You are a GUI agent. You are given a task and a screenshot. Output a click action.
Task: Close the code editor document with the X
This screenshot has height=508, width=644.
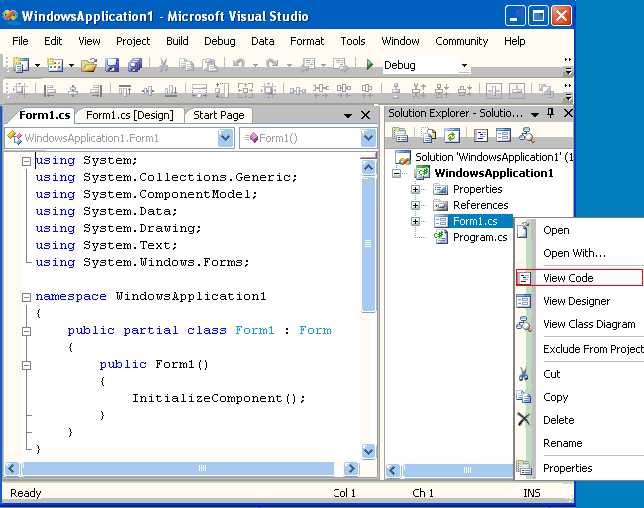365,115
